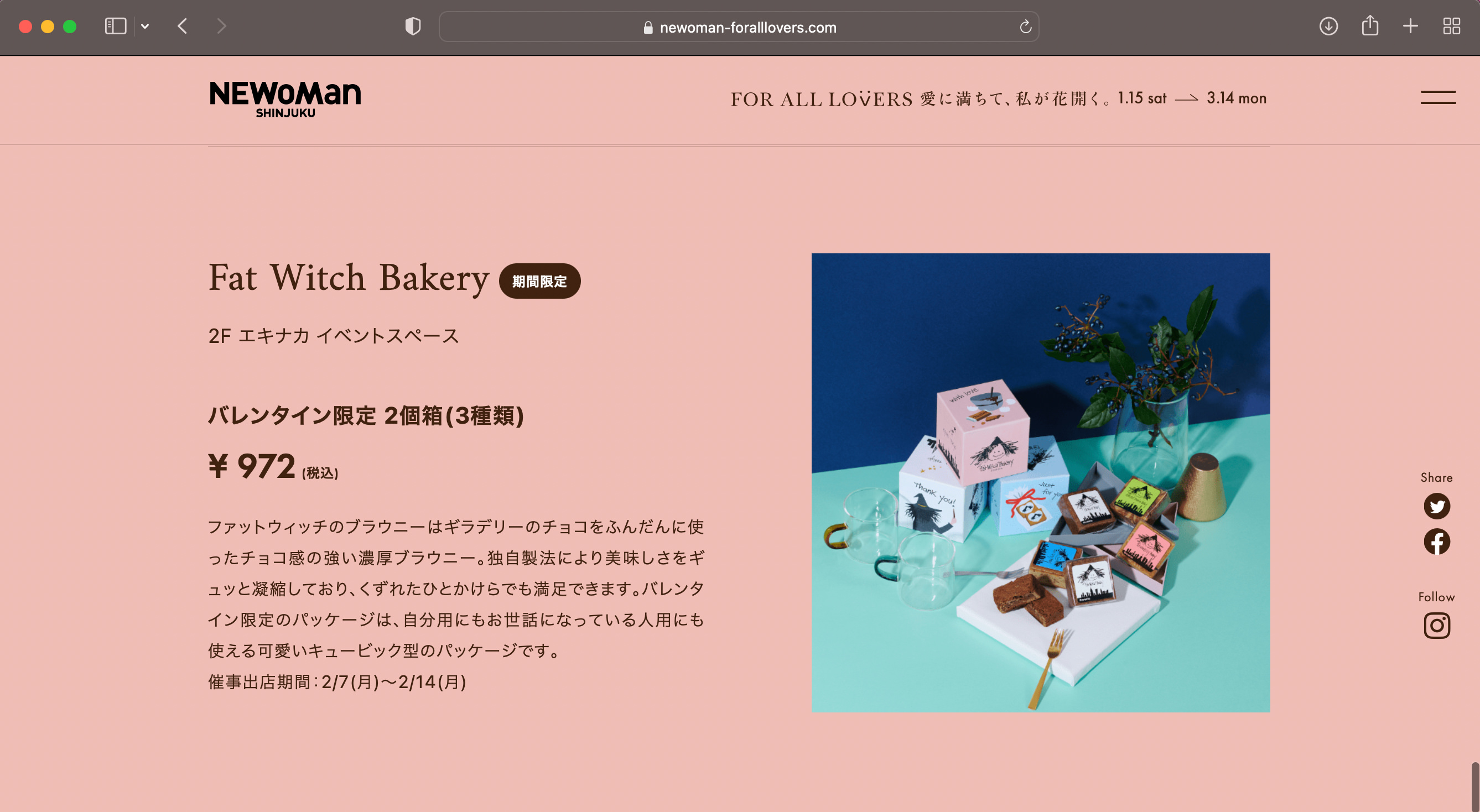Click the page vertical scrollbar thumb
This screenshot has height=812, width=1480.
tap(1474, 787)
